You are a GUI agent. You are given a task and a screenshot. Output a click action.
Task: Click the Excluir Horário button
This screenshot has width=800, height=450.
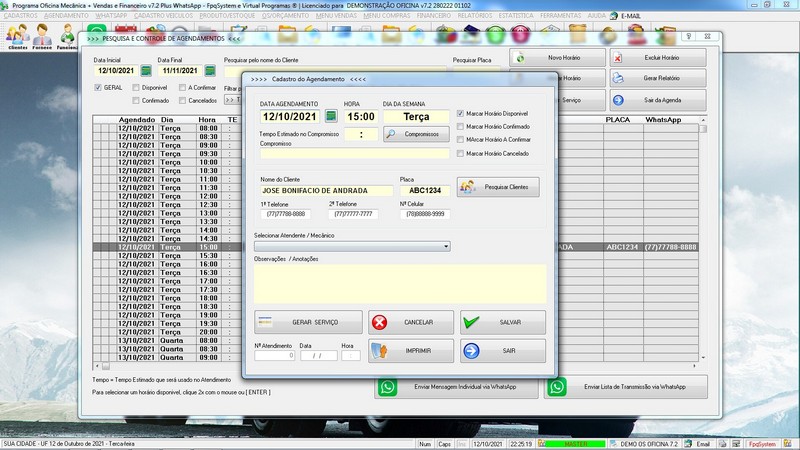[658, 58]
